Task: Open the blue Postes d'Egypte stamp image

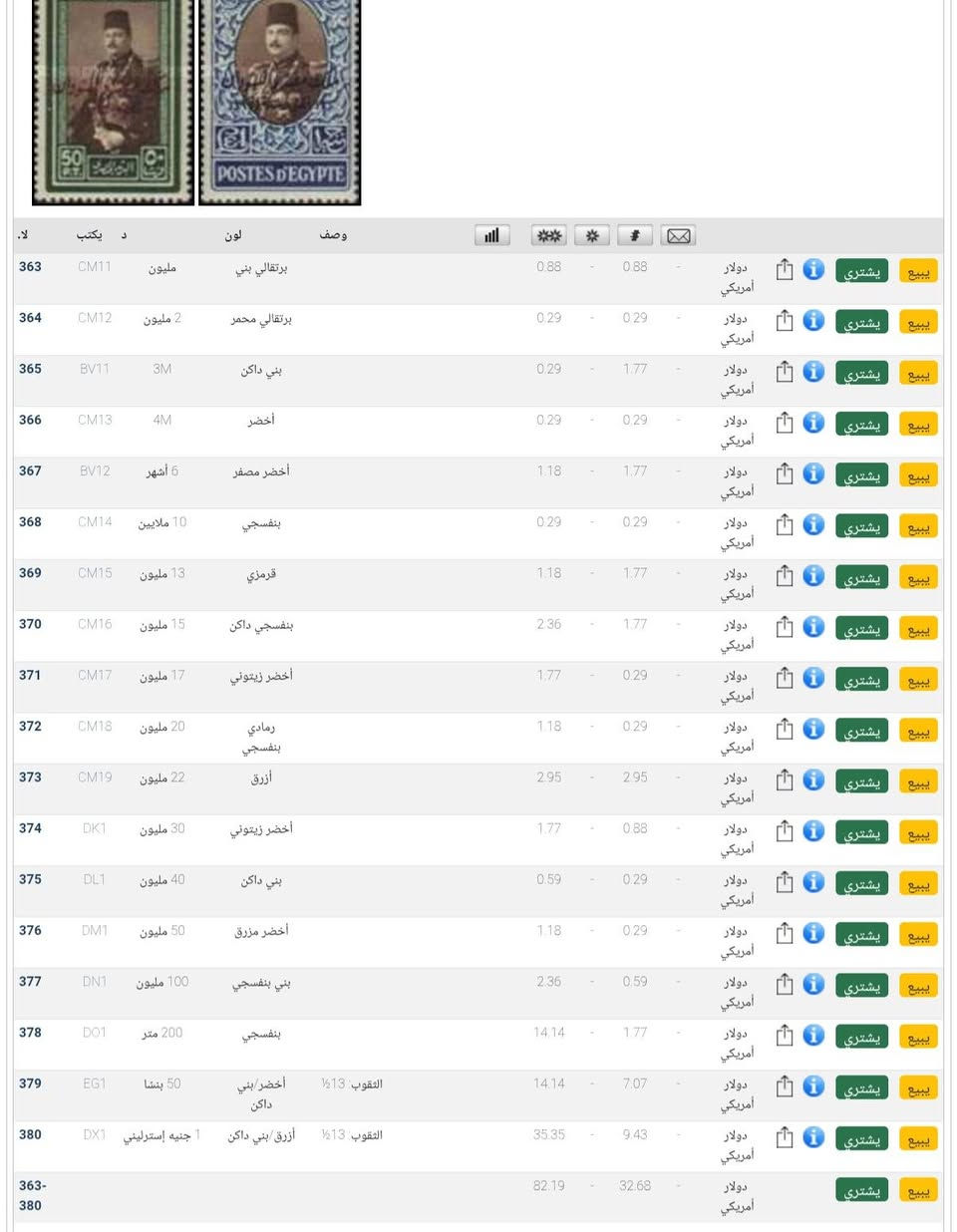Action: coord(280,102)
